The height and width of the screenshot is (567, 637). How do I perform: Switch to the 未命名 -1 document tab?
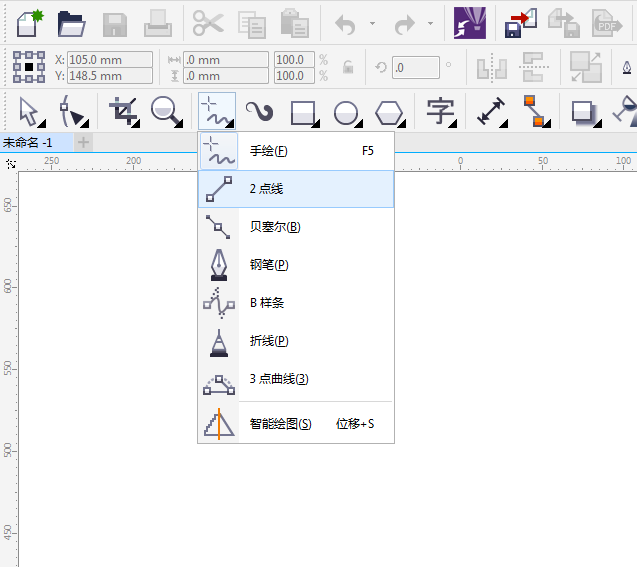36,143
